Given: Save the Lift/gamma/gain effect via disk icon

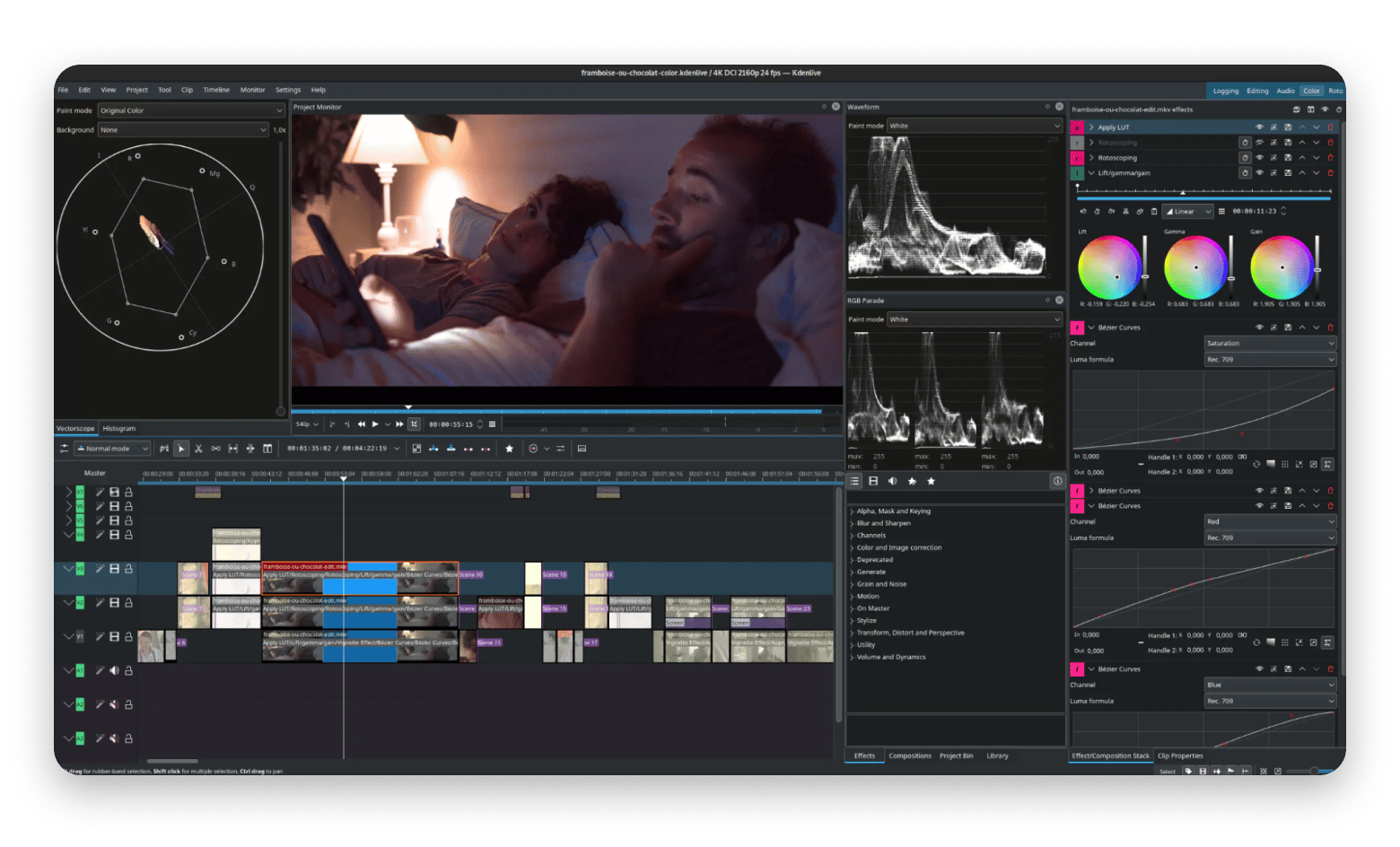Looking at the screenshot, I should click(1288, 173).
